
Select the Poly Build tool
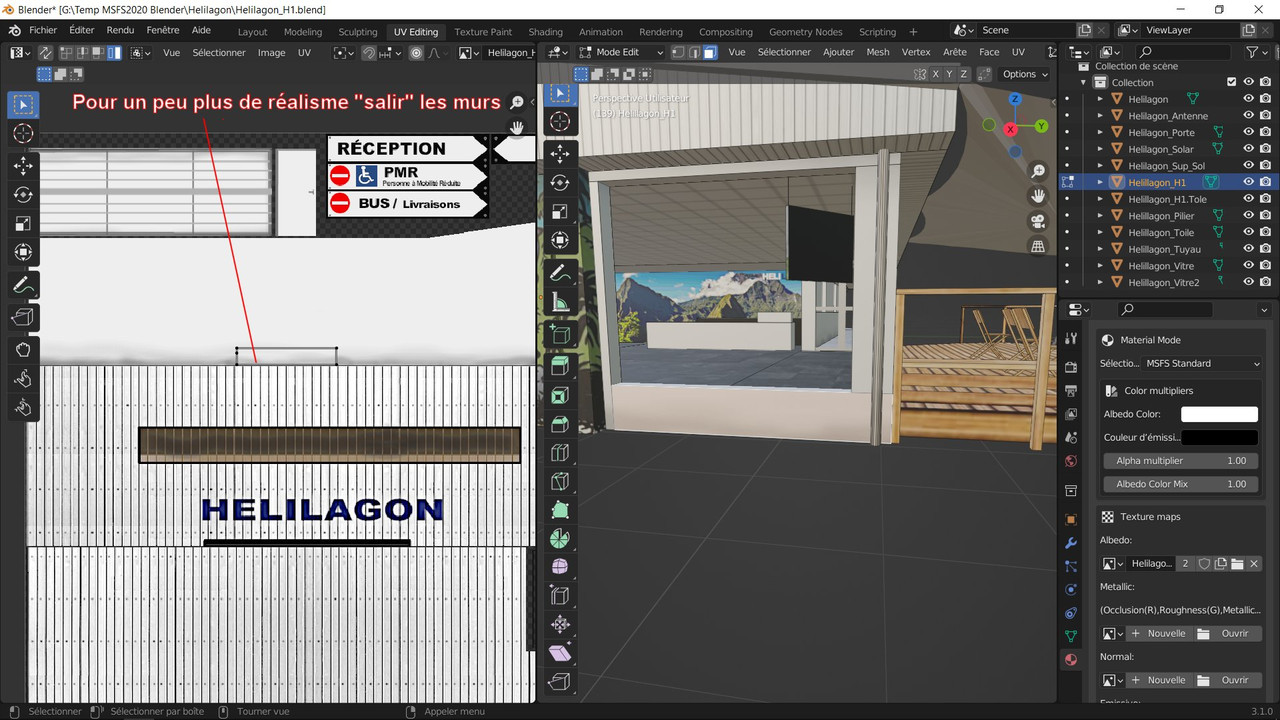point(560,510)
